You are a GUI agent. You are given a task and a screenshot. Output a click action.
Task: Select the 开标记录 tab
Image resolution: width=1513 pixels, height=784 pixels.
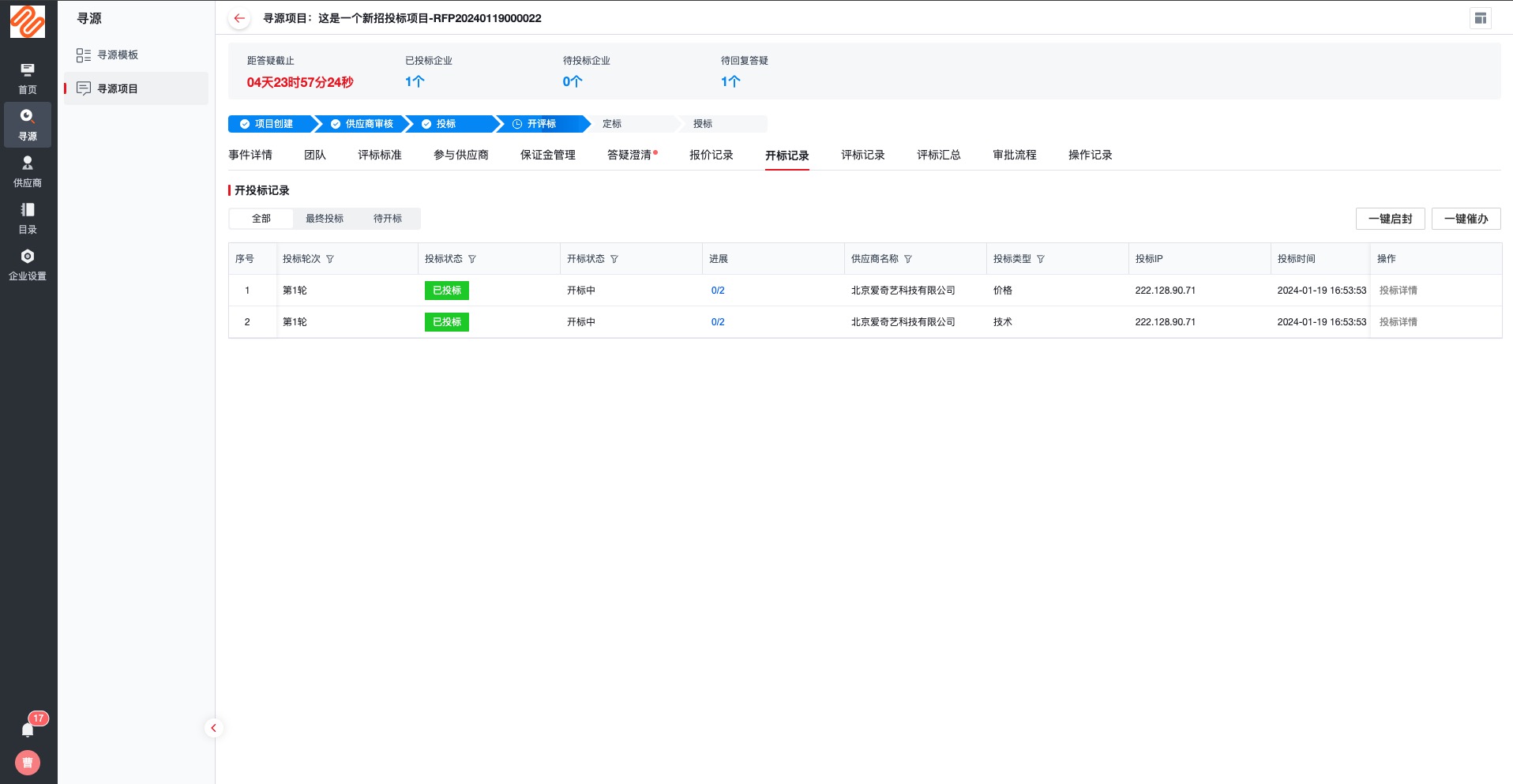787,156
